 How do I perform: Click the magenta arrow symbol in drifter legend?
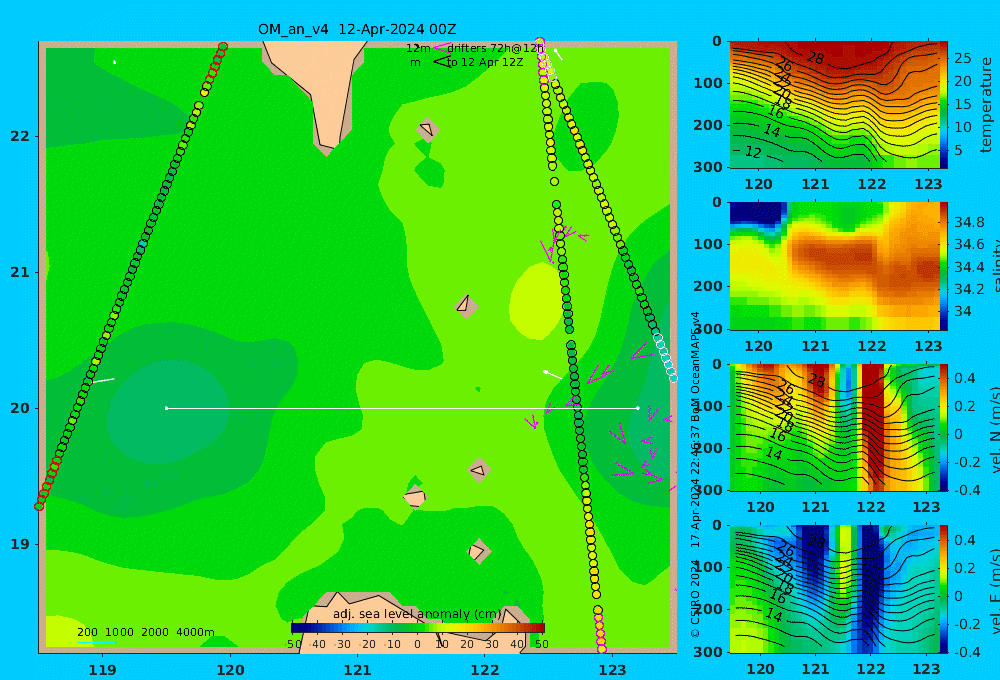[441, 48]
